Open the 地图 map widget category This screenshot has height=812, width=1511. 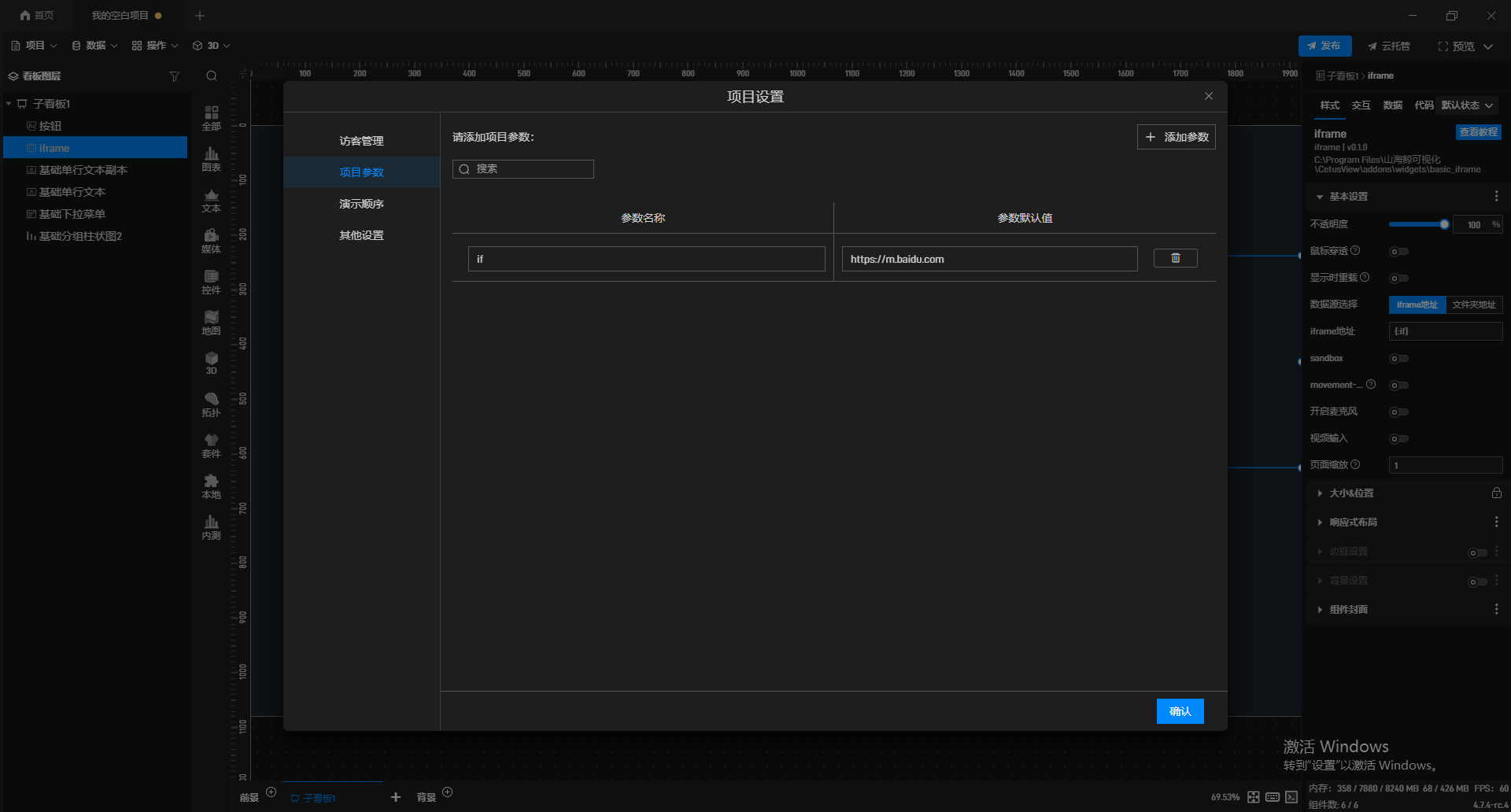pos(211,323)
